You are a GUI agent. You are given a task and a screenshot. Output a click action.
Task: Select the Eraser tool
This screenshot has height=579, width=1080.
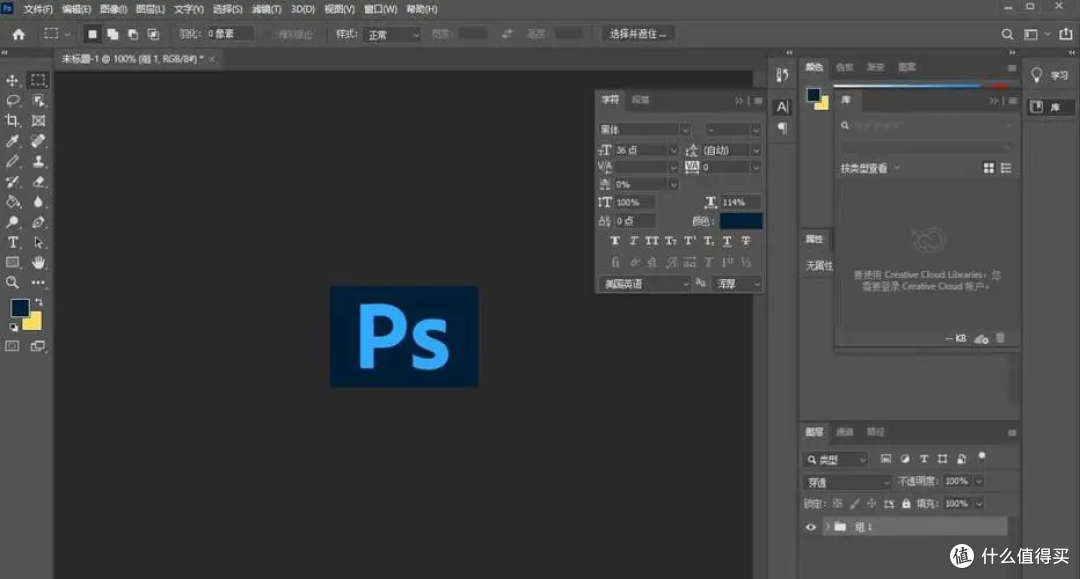[38, 182]
